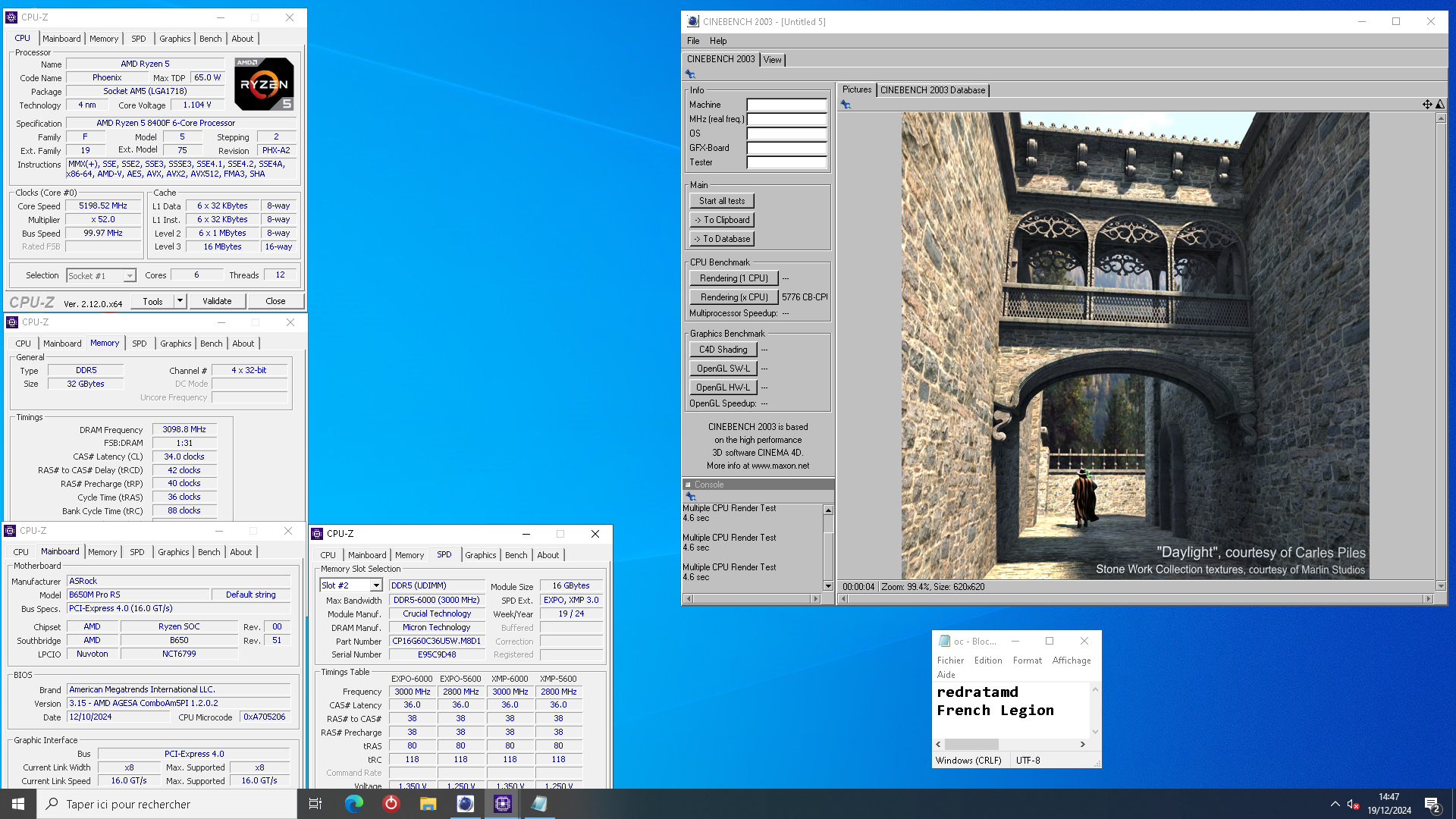1456x819 pixels.
Task: Open File Explorer from the taskbar
Action: coord(428,804)
